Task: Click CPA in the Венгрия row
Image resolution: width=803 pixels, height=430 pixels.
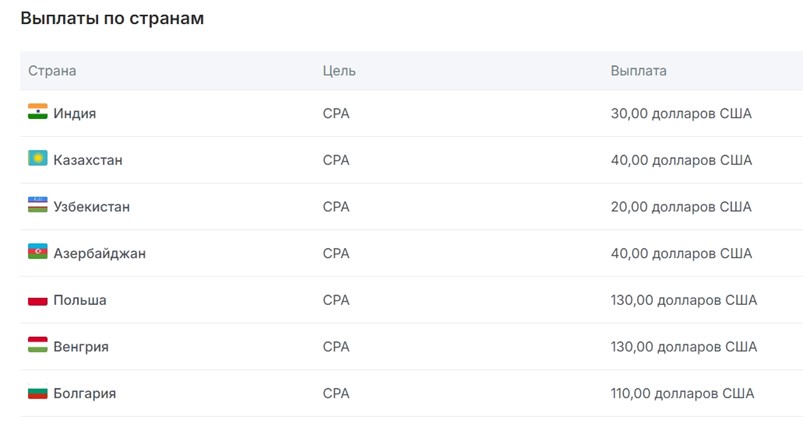Action: pyautogui.click(x=336, y=347)
